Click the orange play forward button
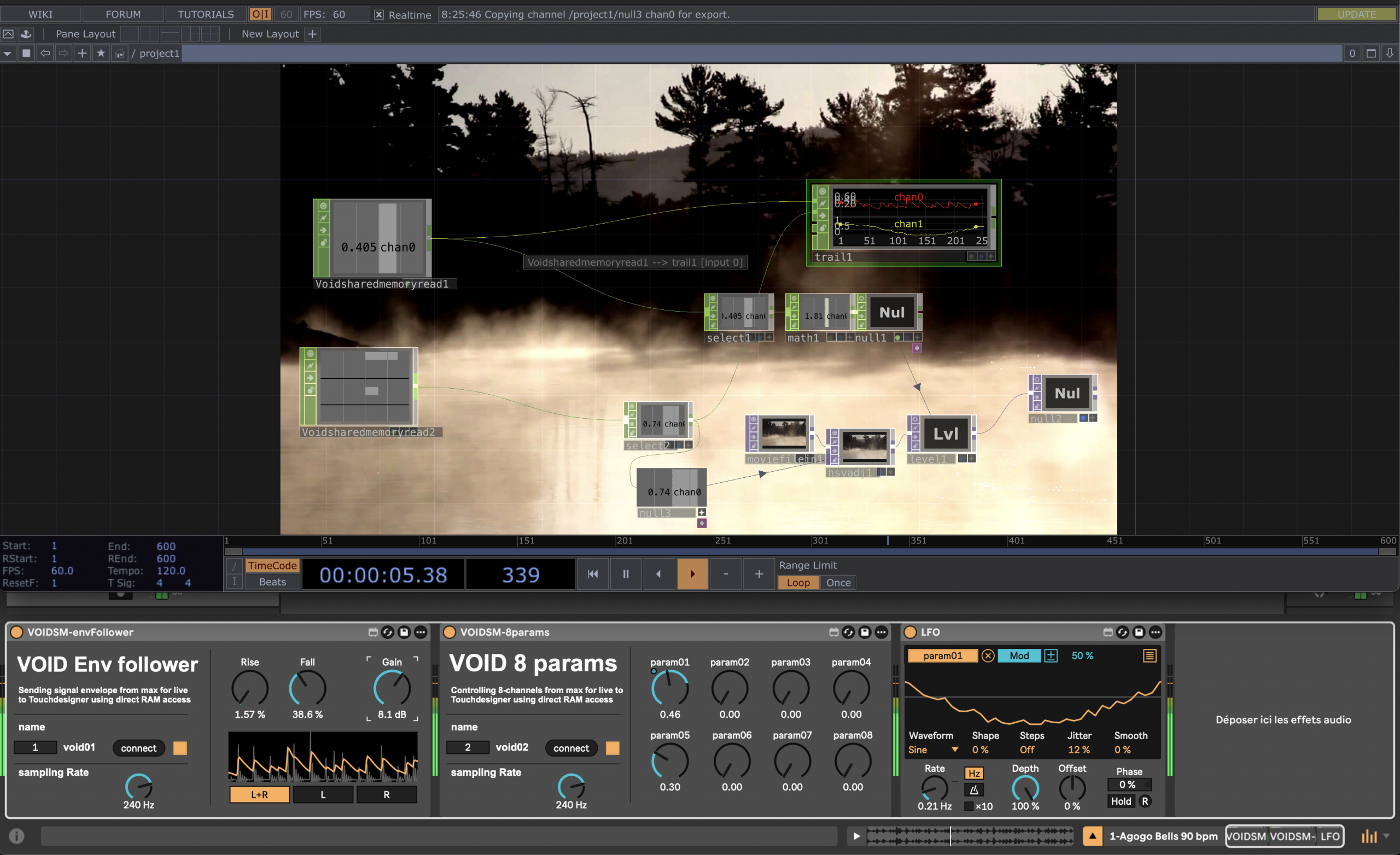1400x855 pixels. (692, 574)
